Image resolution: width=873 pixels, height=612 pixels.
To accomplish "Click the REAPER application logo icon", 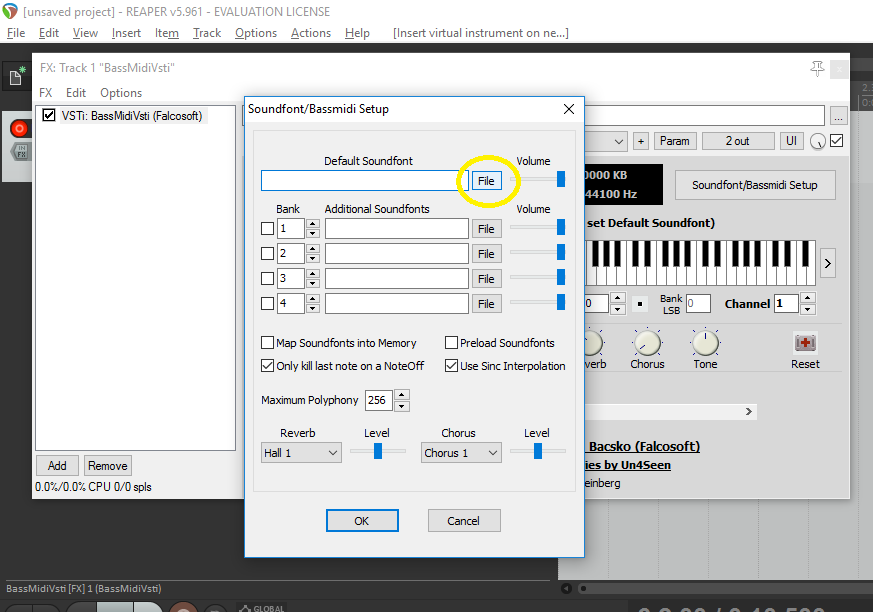I will coord(10,11).
